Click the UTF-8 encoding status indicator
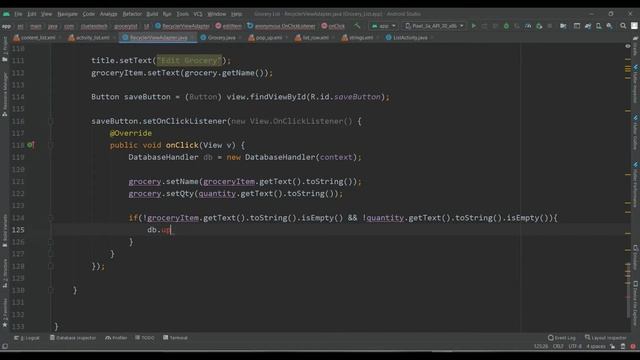 (575, 347)
